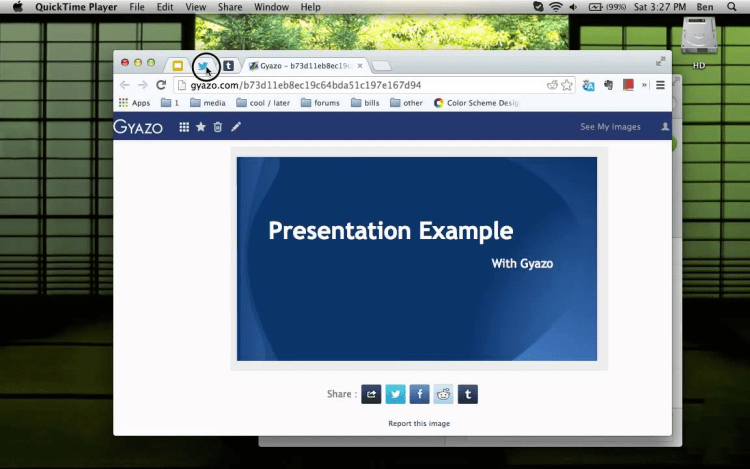
Task: Switch to the Twitter pinned tab
Action: pos(203,66)
